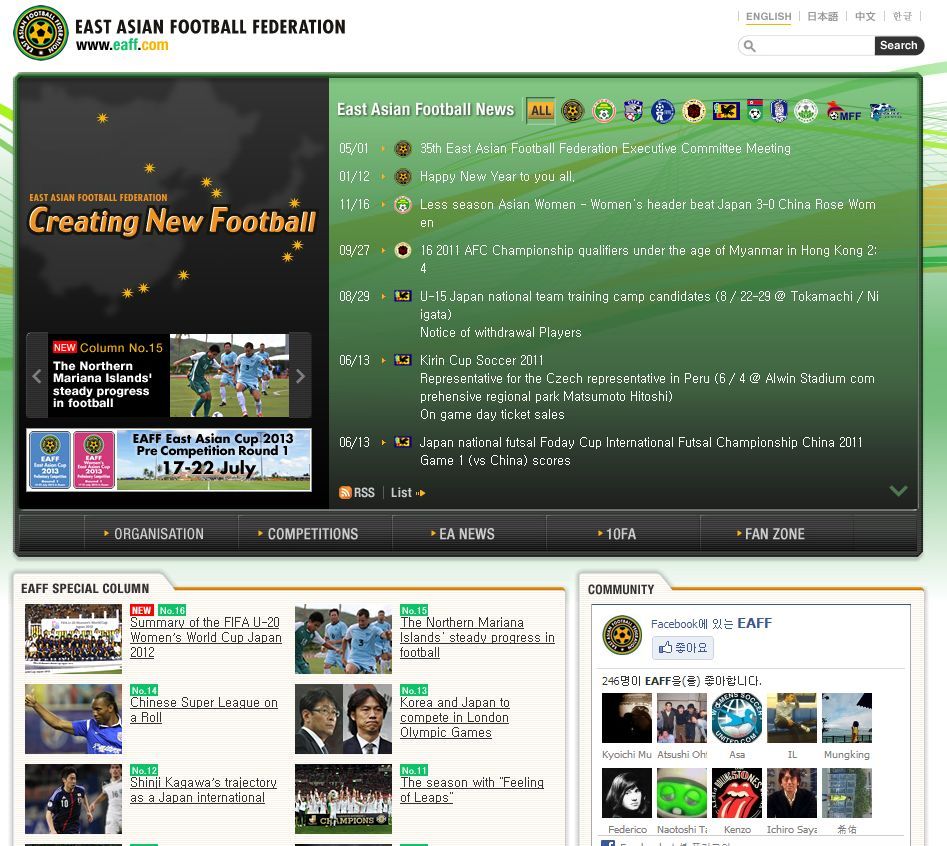Open The season with "Feeling of Leaps" column

click(472, 790)
